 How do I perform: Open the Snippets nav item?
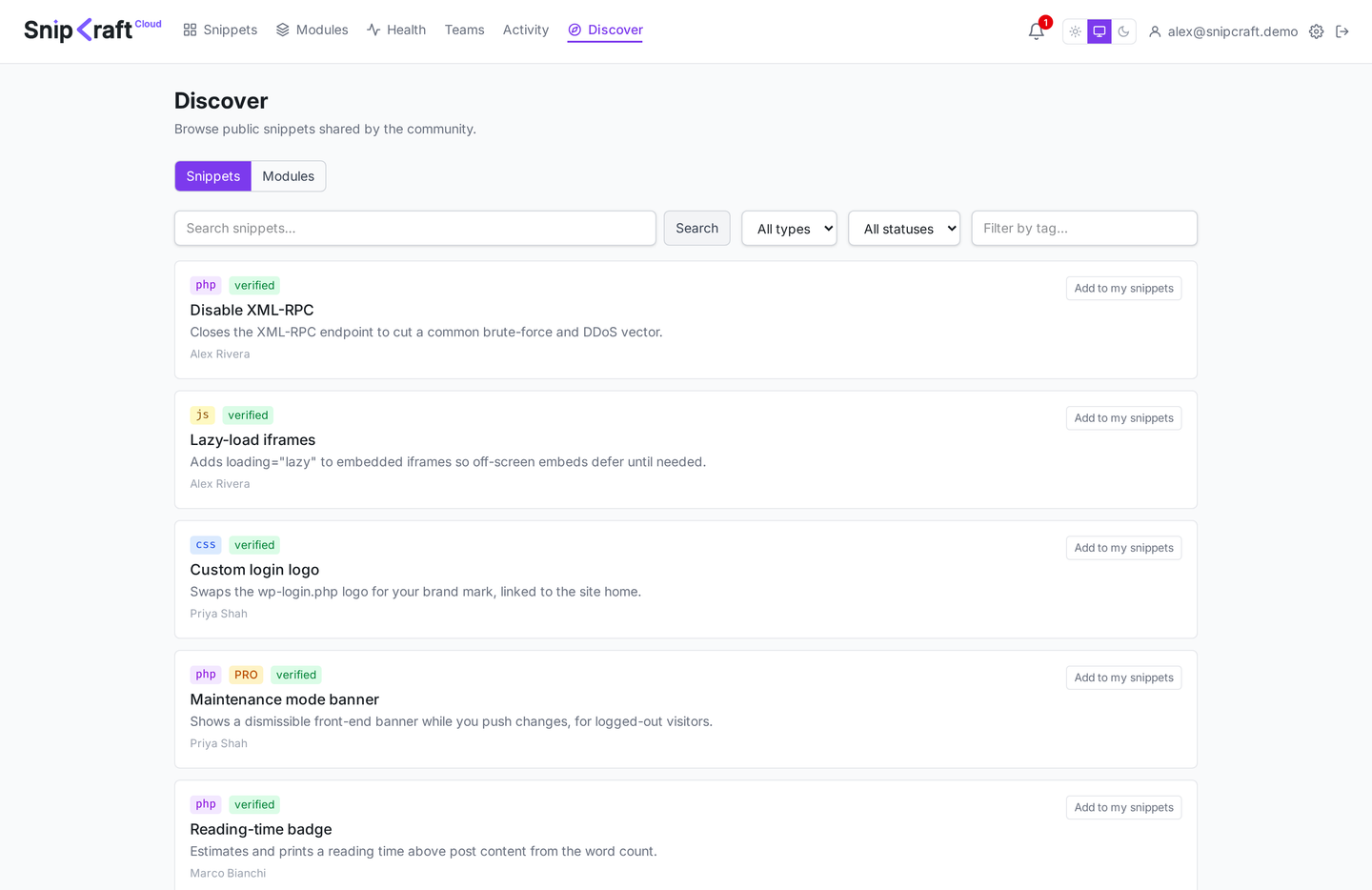(x=220, y=30)
